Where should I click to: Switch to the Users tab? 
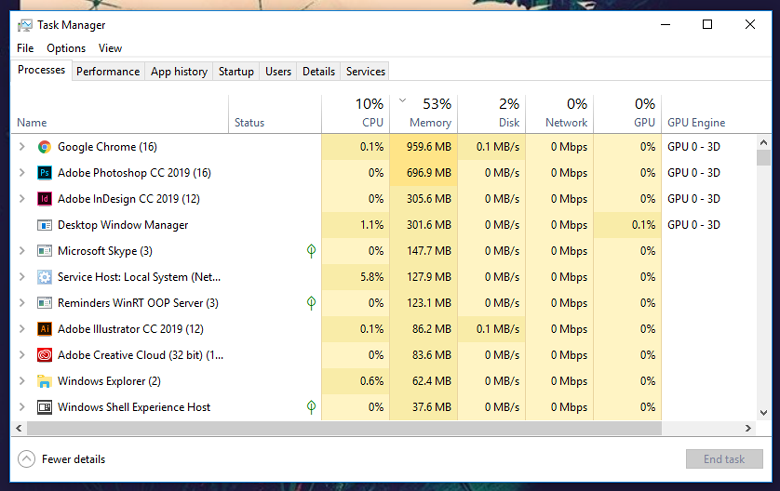(x=278, y=72)
